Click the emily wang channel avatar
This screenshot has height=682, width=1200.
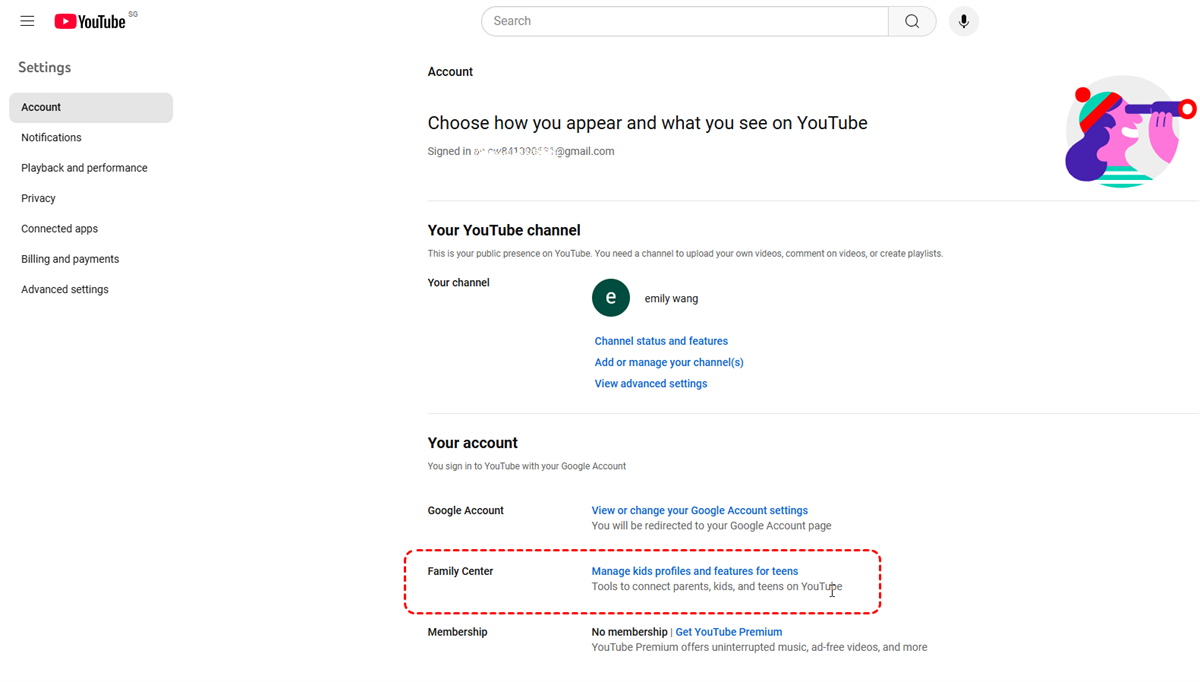pos(611,298)
